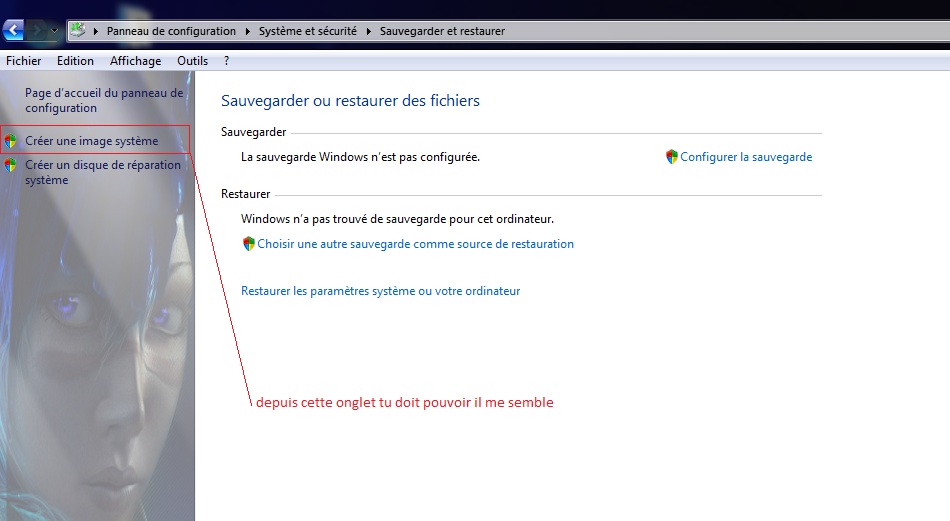Click shield icon next to Configurer la sauvegarde
Viewport: 950px width, 521px height.
pos(672,157)
